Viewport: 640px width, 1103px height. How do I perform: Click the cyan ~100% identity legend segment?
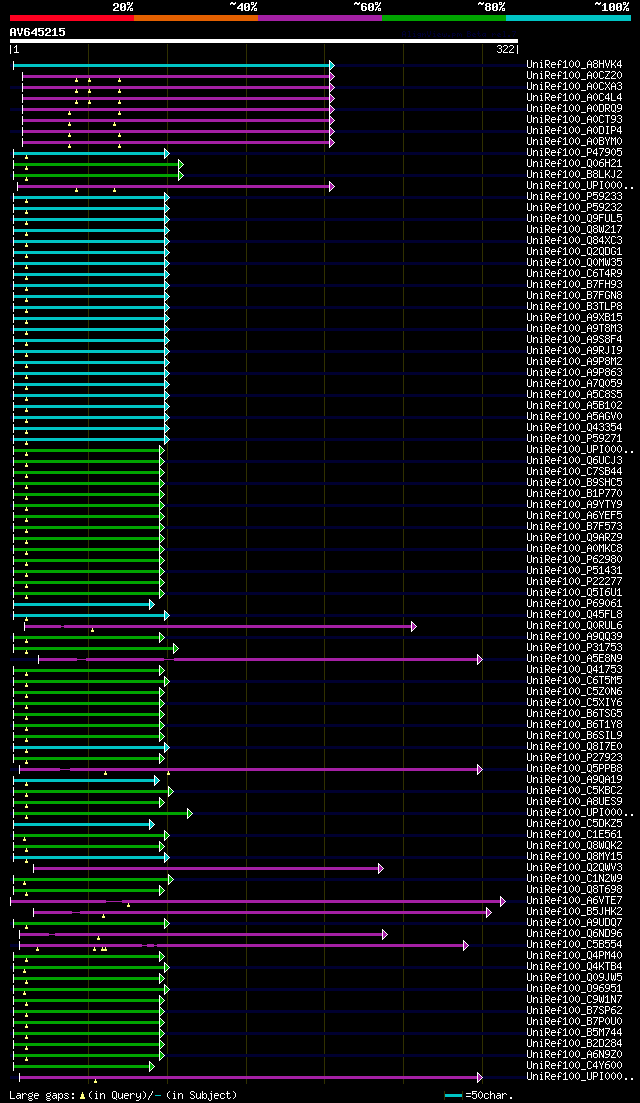[568, 18]
